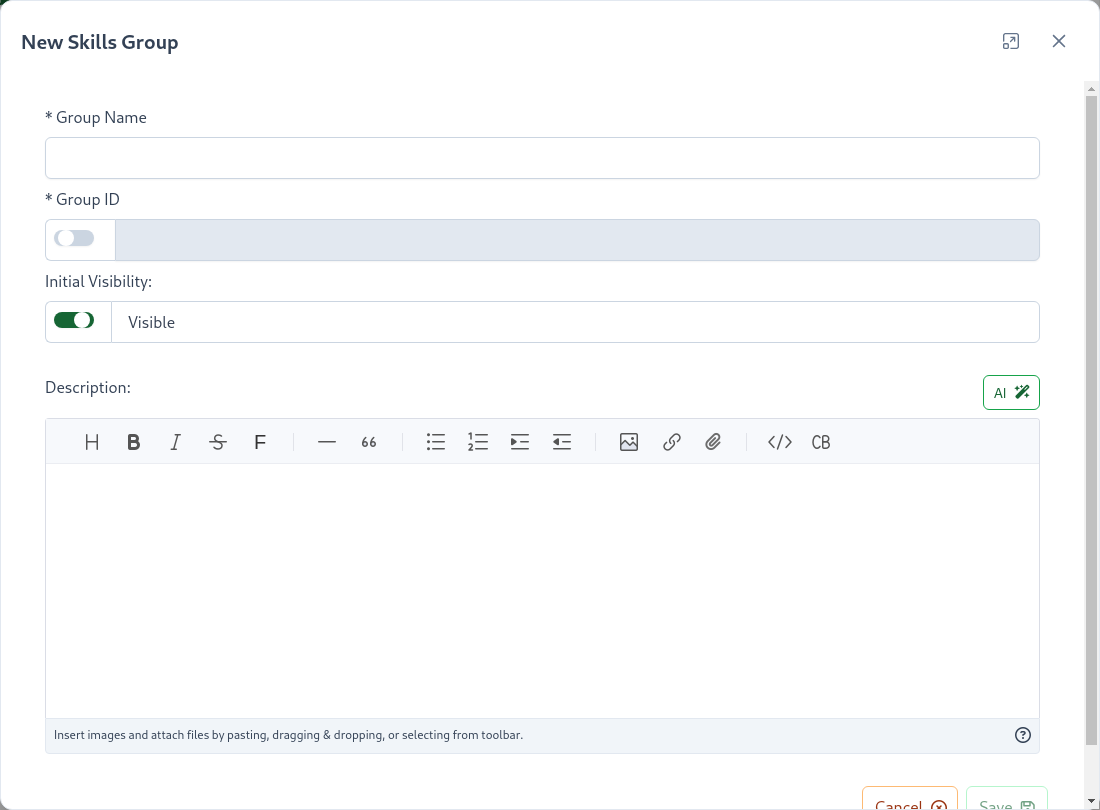Insert a horizontal line divider

[327, 442]
